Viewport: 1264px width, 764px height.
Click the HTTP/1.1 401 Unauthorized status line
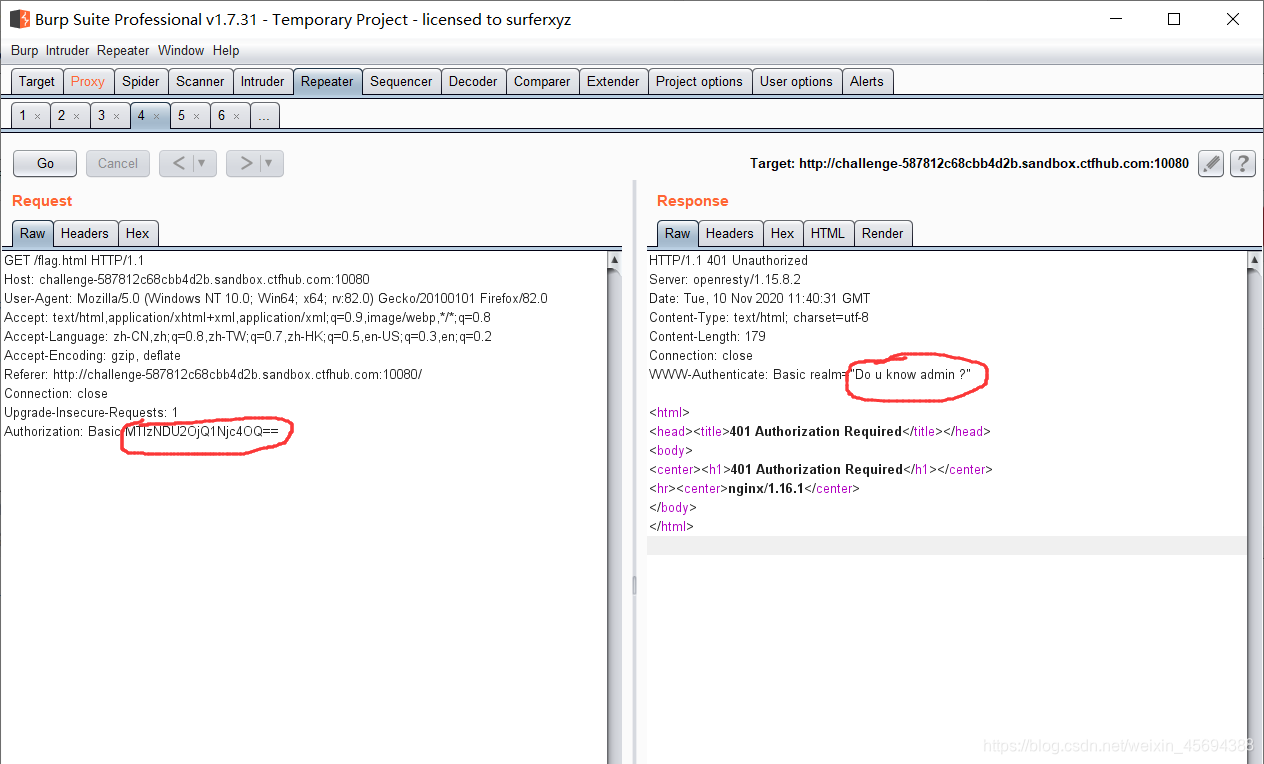point(728,260)
